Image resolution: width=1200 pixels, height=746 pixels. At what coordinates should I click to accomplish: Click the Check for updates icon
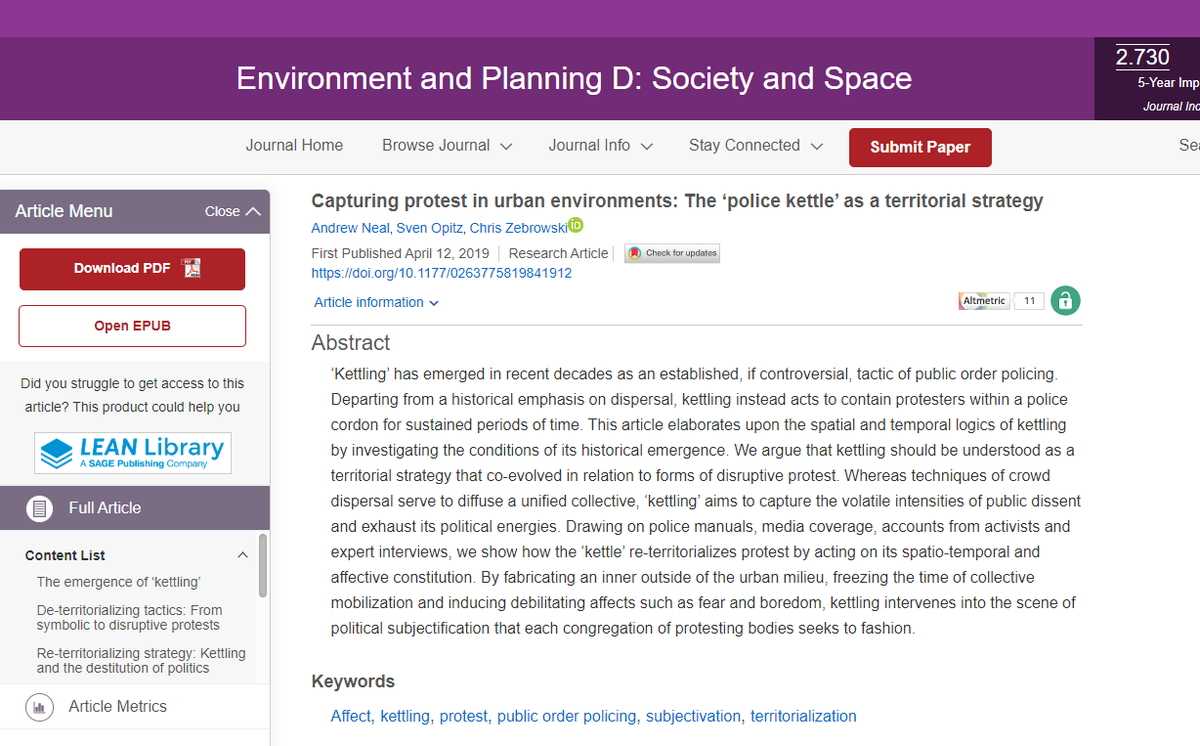point(671,253)
